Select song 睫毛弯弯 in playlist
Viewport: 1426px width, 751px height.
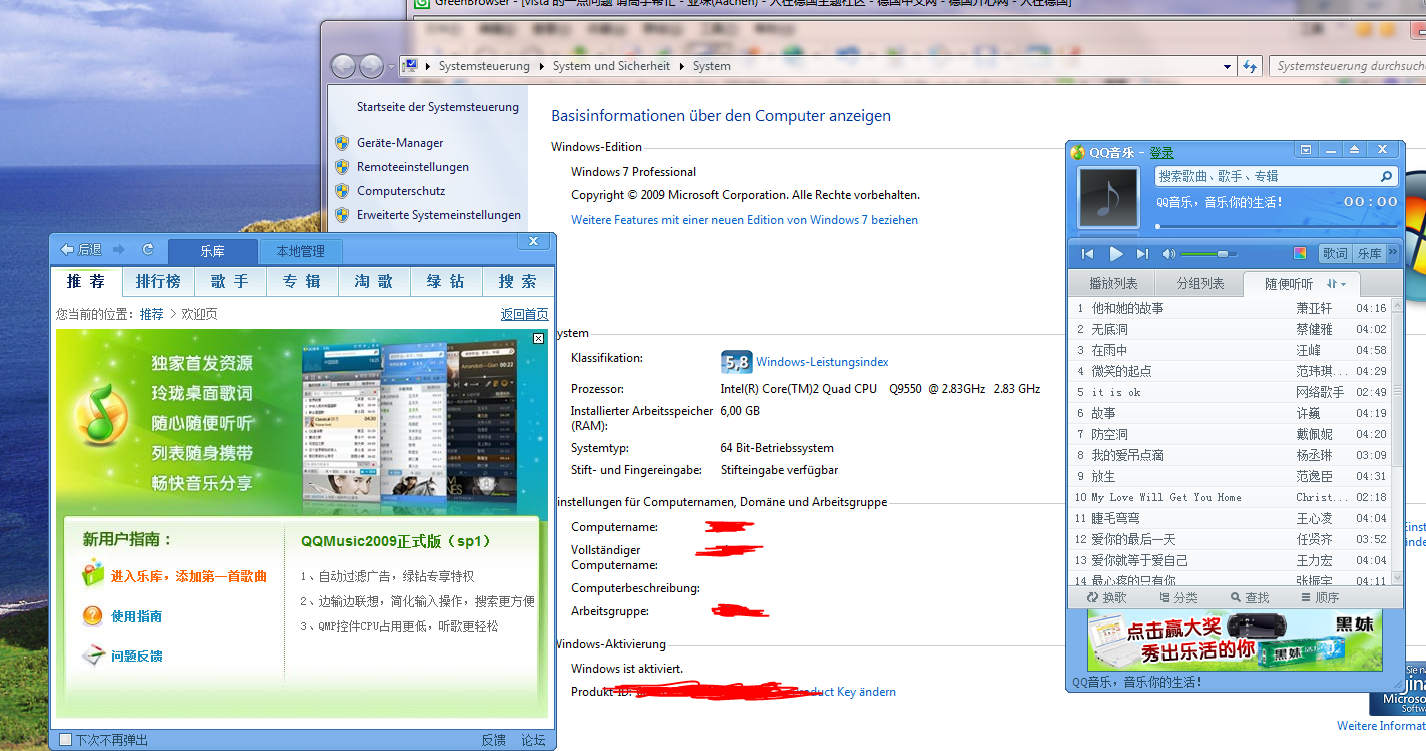1230,518
